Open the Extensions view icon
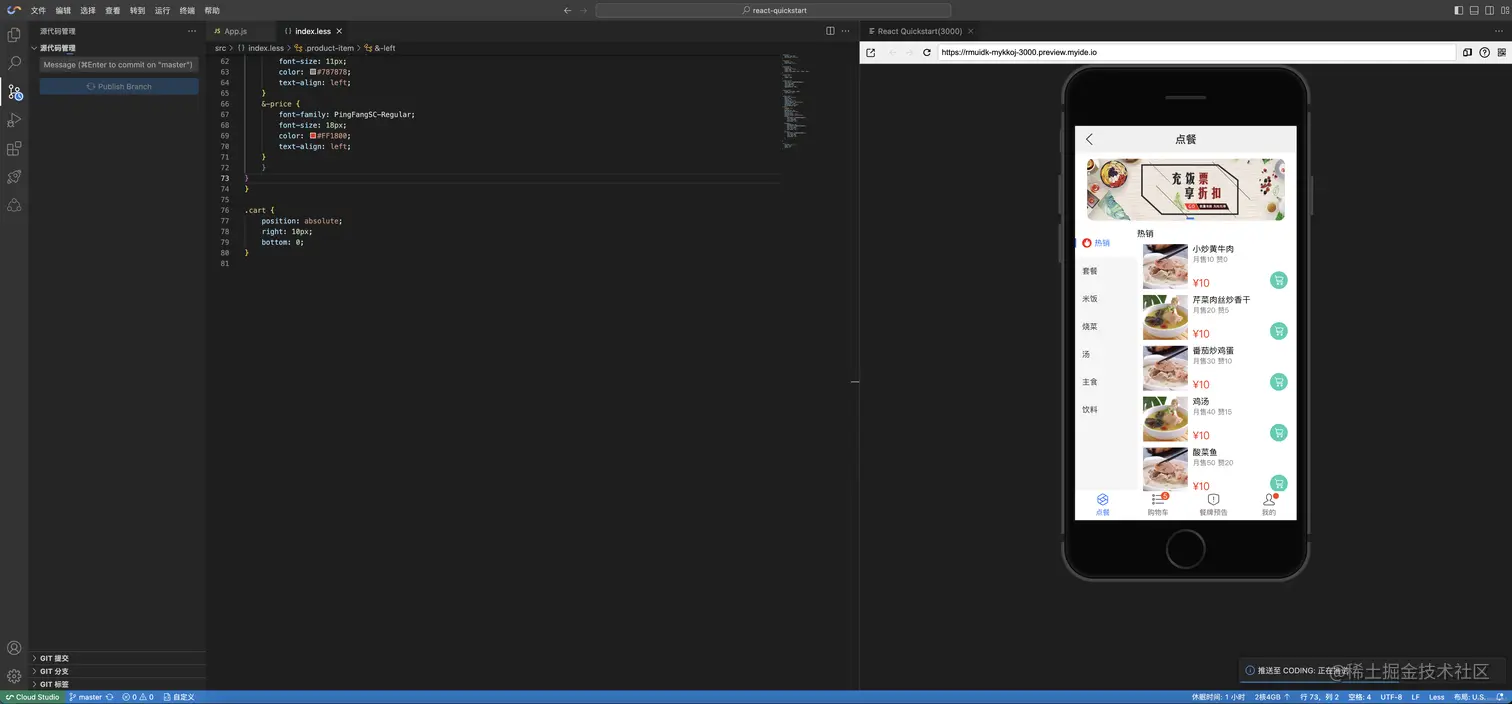1512x704 pixels. coord(14,149)
